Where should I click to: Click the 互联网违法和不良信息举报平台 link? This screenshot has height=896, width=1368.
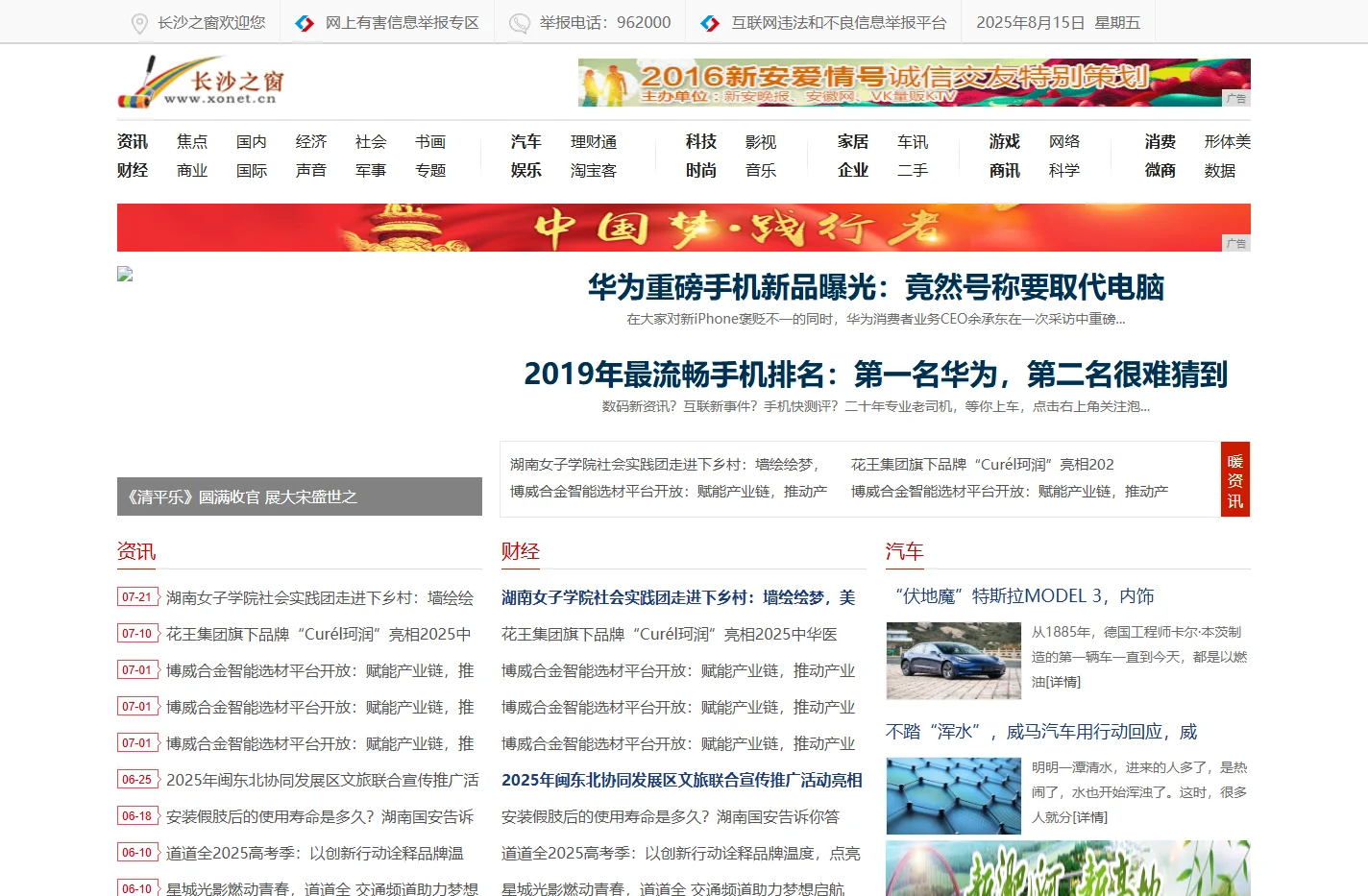click(839, 23)
